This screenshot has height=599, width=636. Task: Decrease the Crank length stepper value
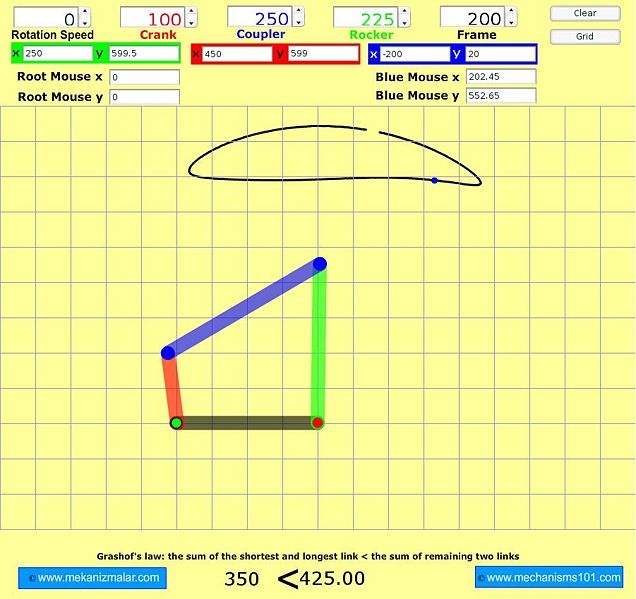(x=191, y=22)
